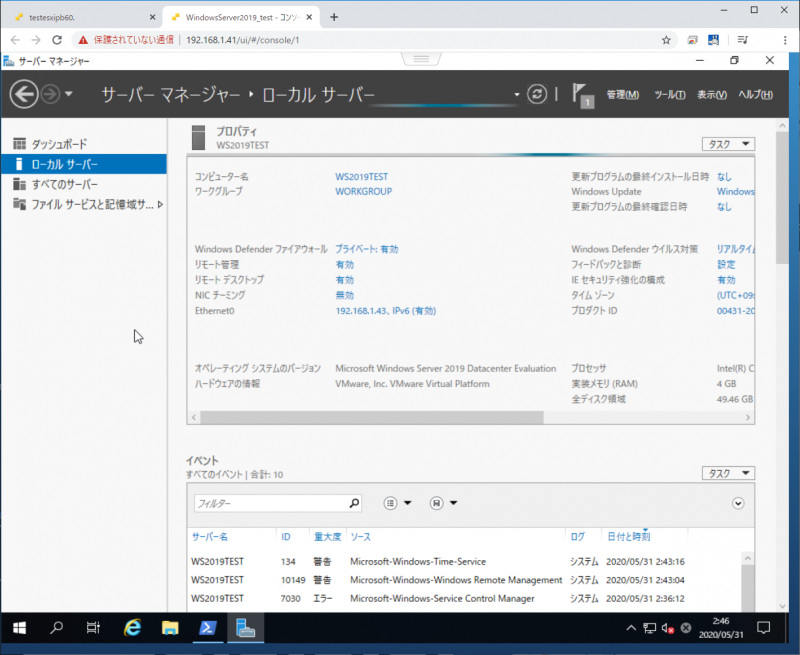Select ローカル サーバー in the sidebar
The height and width of the screenshot is (655, 800).
[84, 164]
